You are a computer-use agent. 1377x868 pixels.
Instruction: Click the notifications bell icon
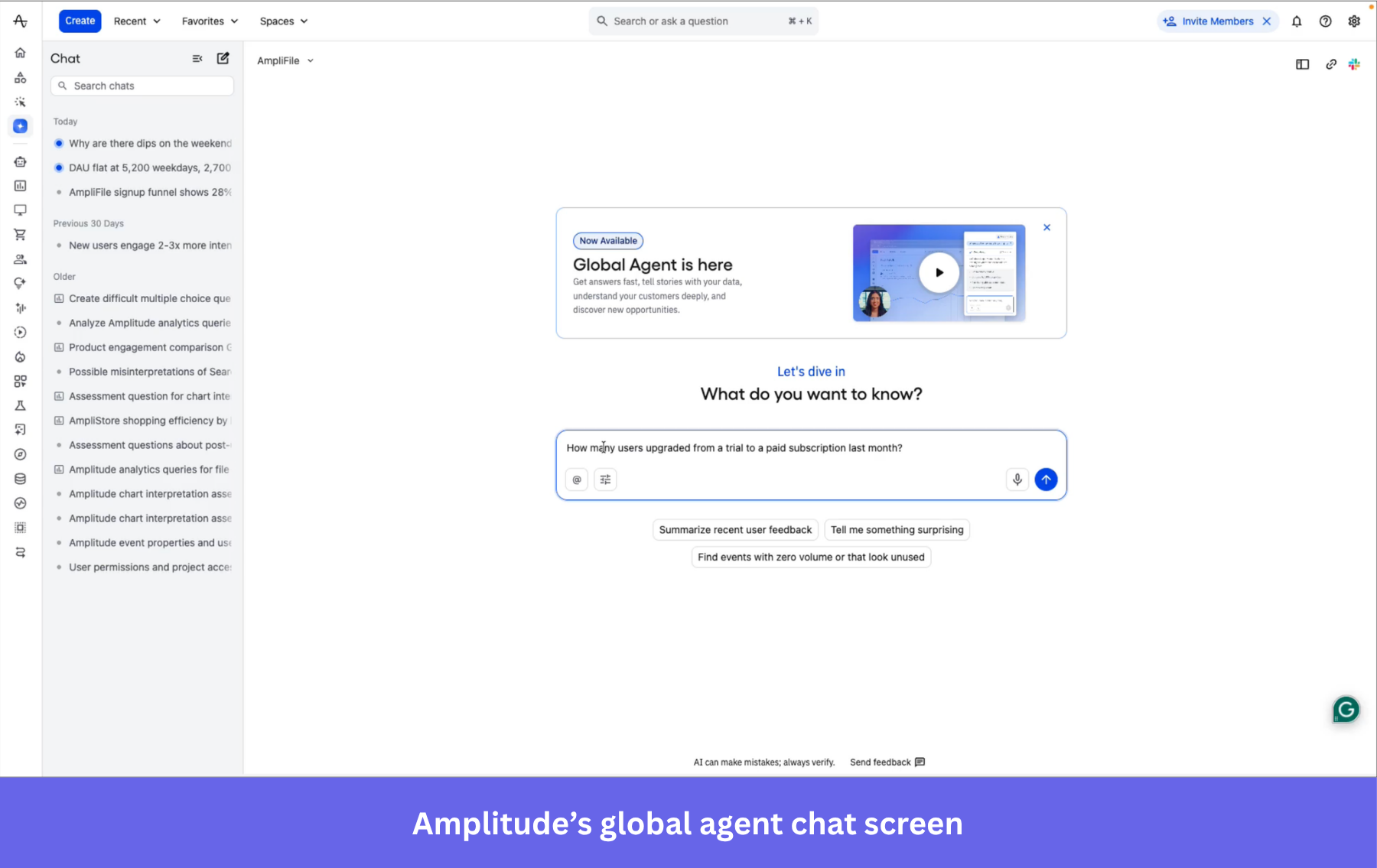pyautogui.click(x=1297, y=21)
